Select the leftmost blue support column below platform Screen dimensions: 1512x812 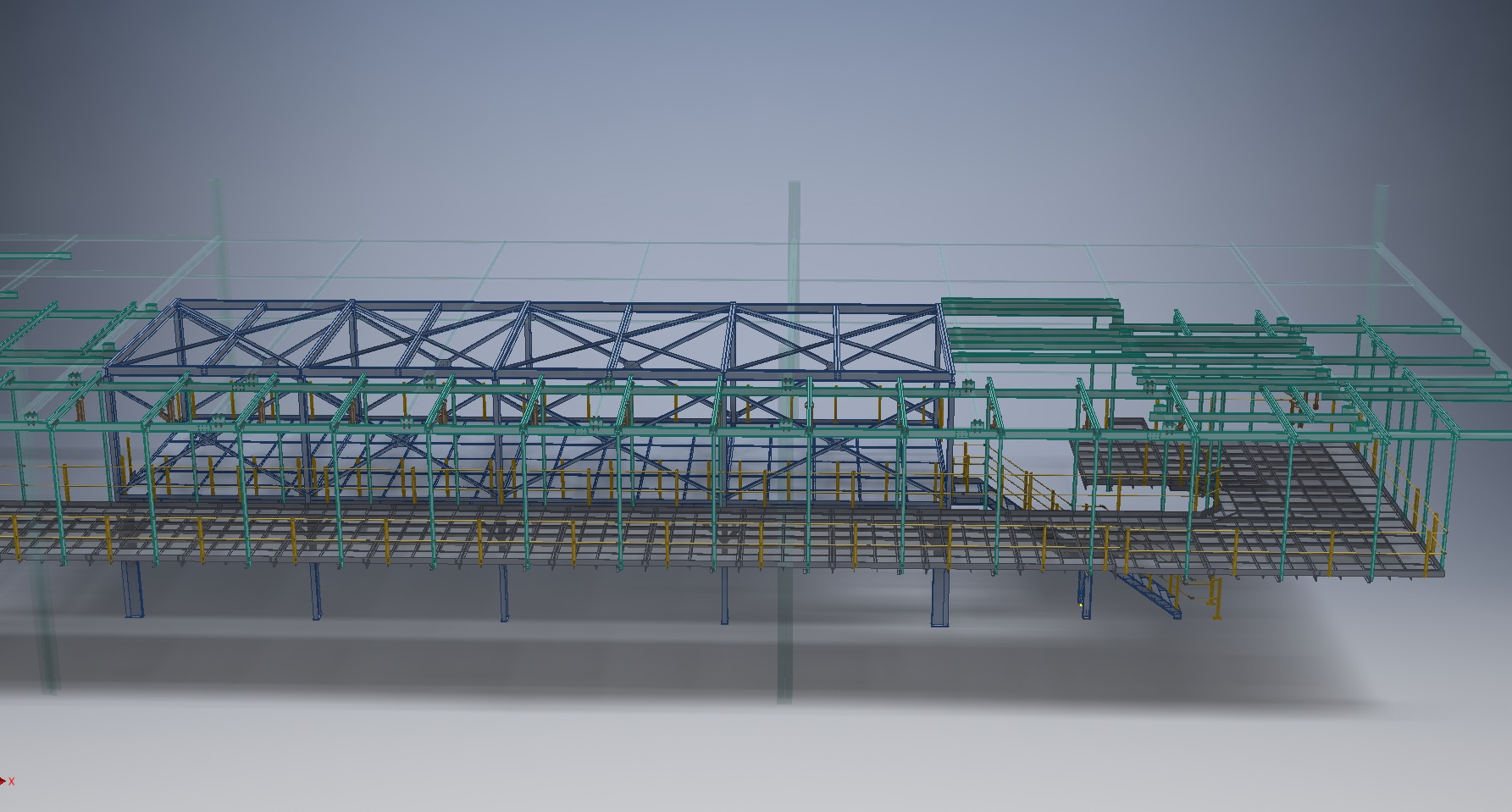coord(132,589)
